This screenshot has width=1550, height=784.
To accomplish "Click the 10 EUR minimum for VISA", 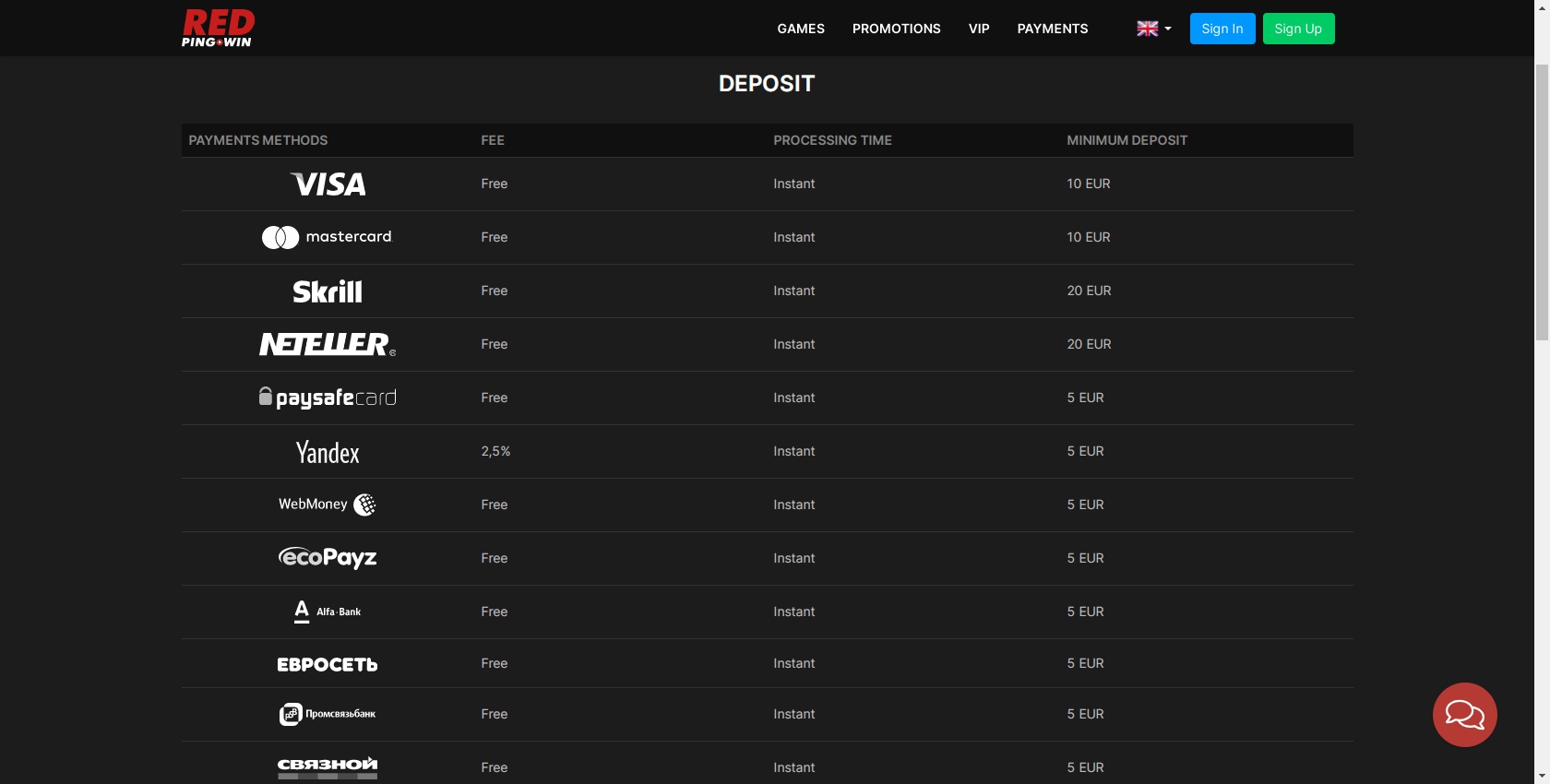I will click(1089, 184).
